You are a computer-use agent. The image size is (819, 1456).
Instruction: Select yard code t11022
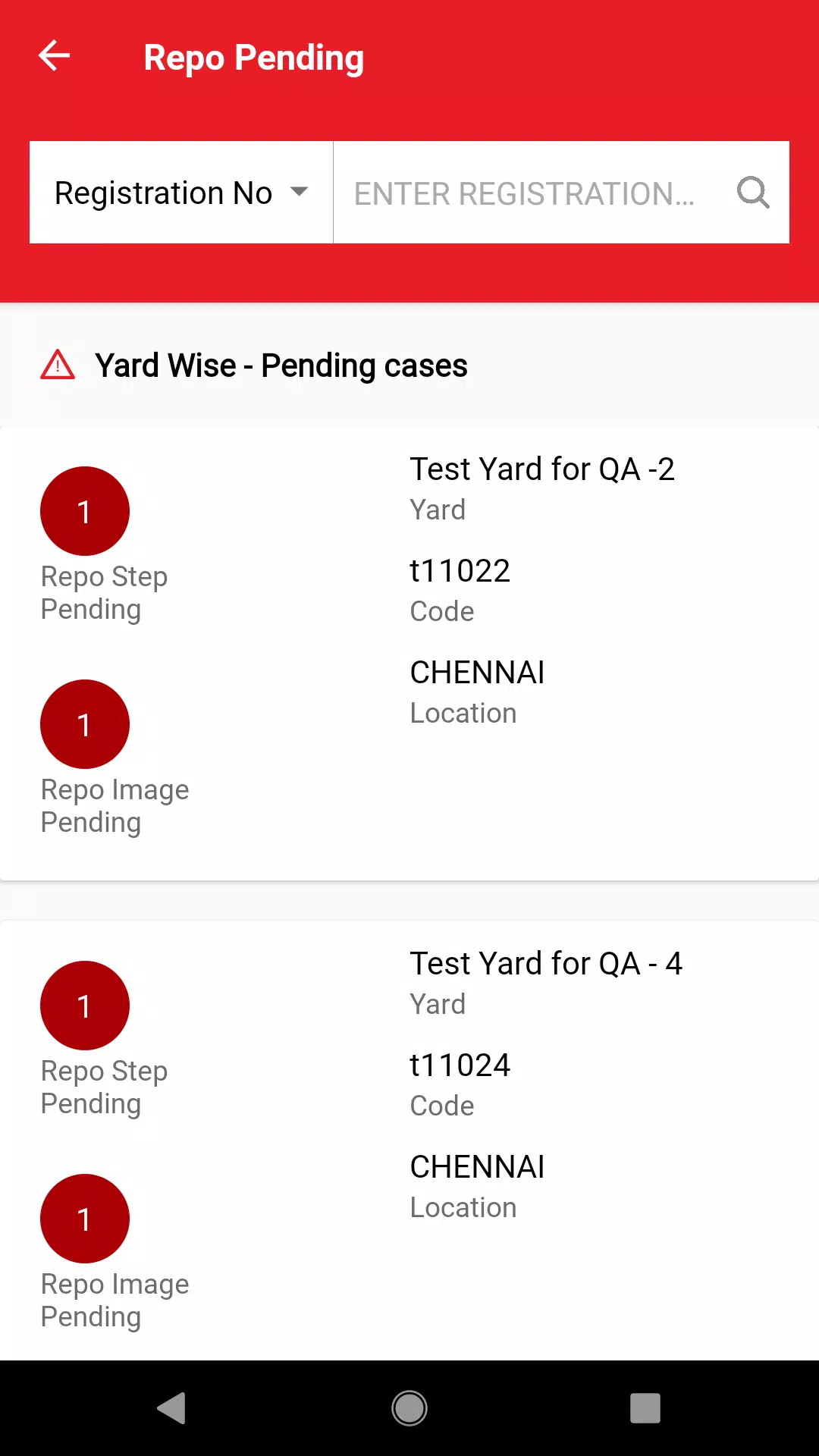coord(460,571)
